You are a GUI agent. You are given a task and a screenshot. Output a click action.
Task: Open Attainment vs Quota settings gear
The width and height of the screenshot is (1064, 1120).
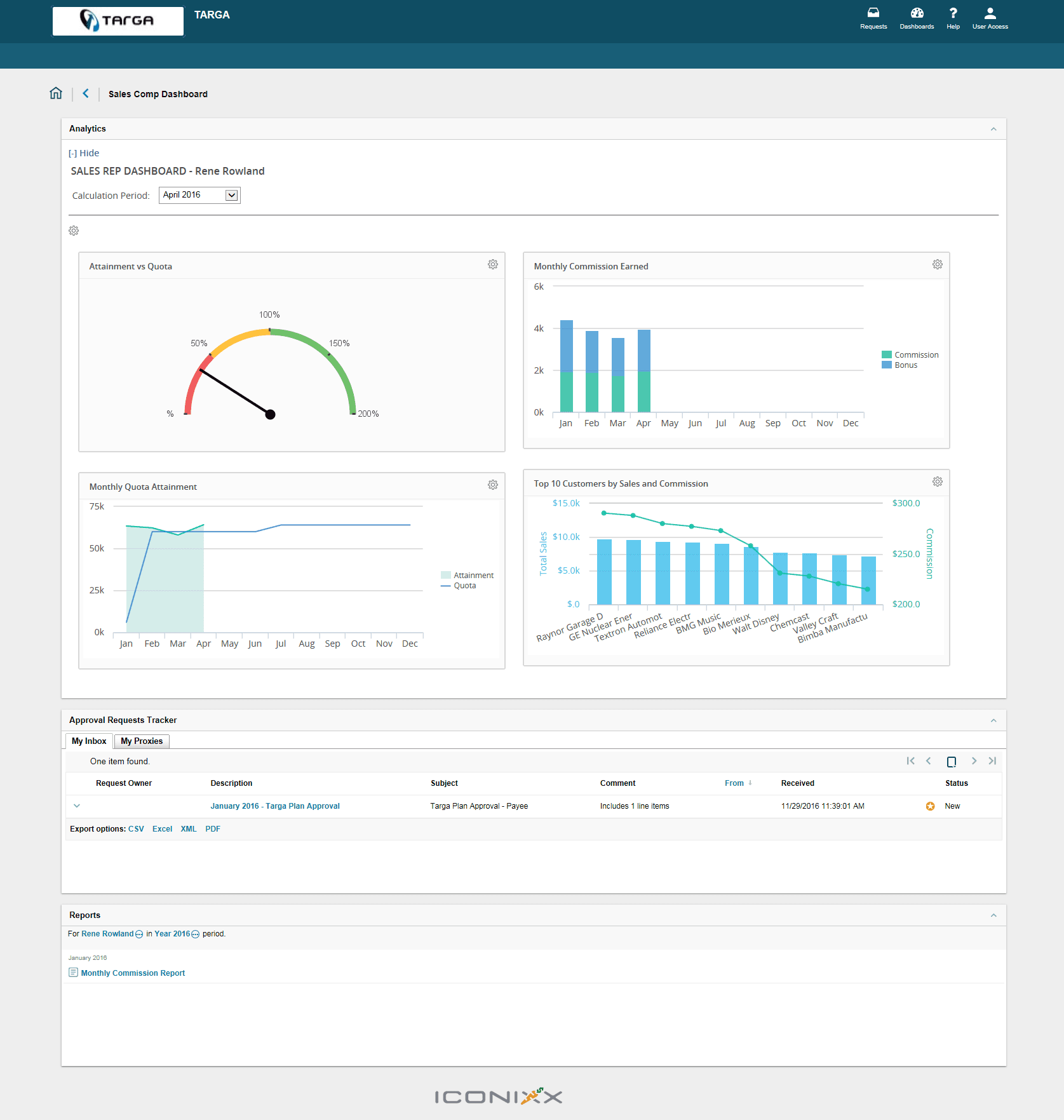pyautogui.click(x=493, y=264)
